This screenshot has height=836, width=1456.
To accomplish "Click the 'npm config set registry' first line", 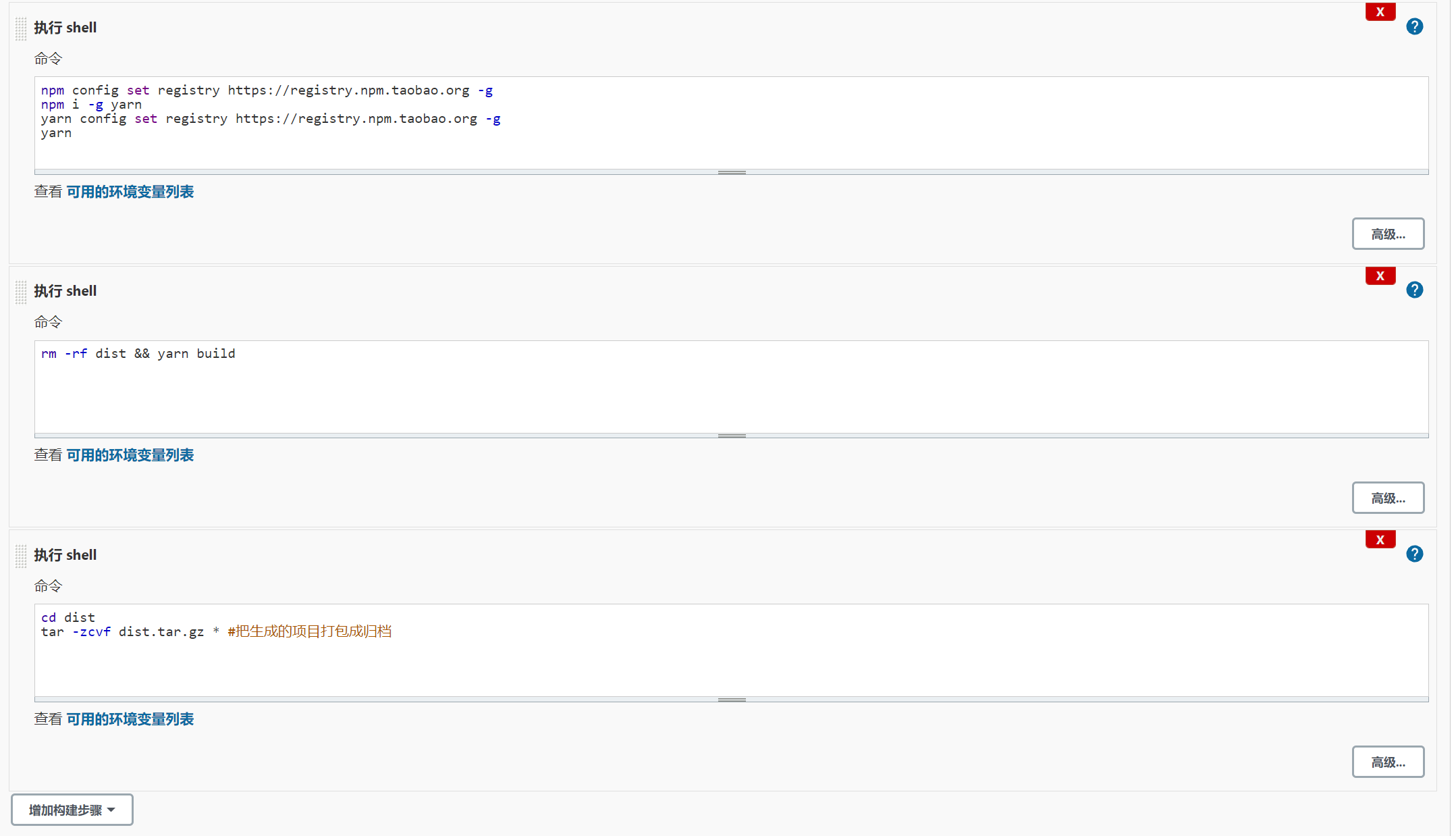I will 267,90.
